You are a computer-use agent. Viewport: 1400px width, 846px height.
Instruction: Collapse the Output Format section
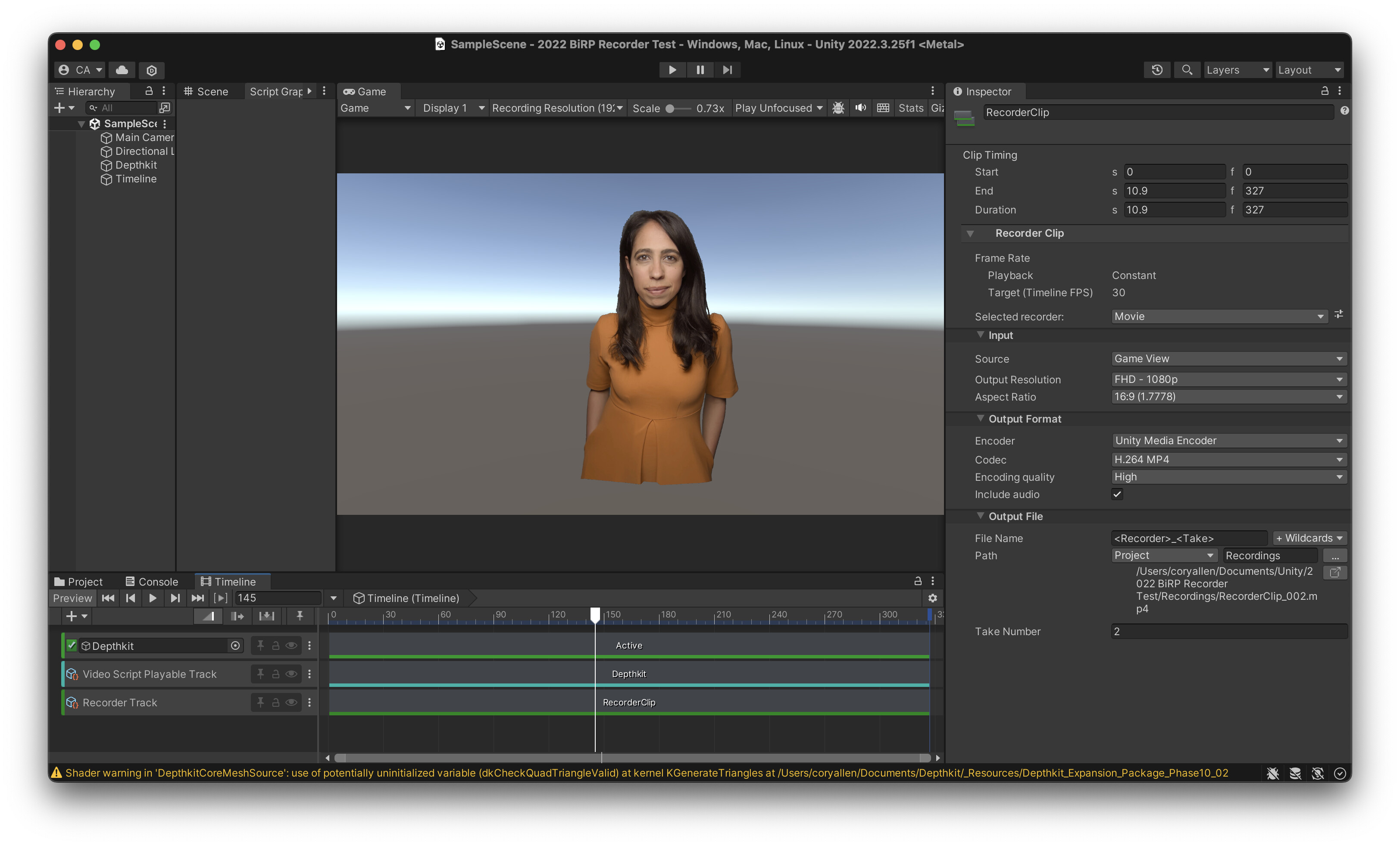pyautogui.click(x=980, y=418)
